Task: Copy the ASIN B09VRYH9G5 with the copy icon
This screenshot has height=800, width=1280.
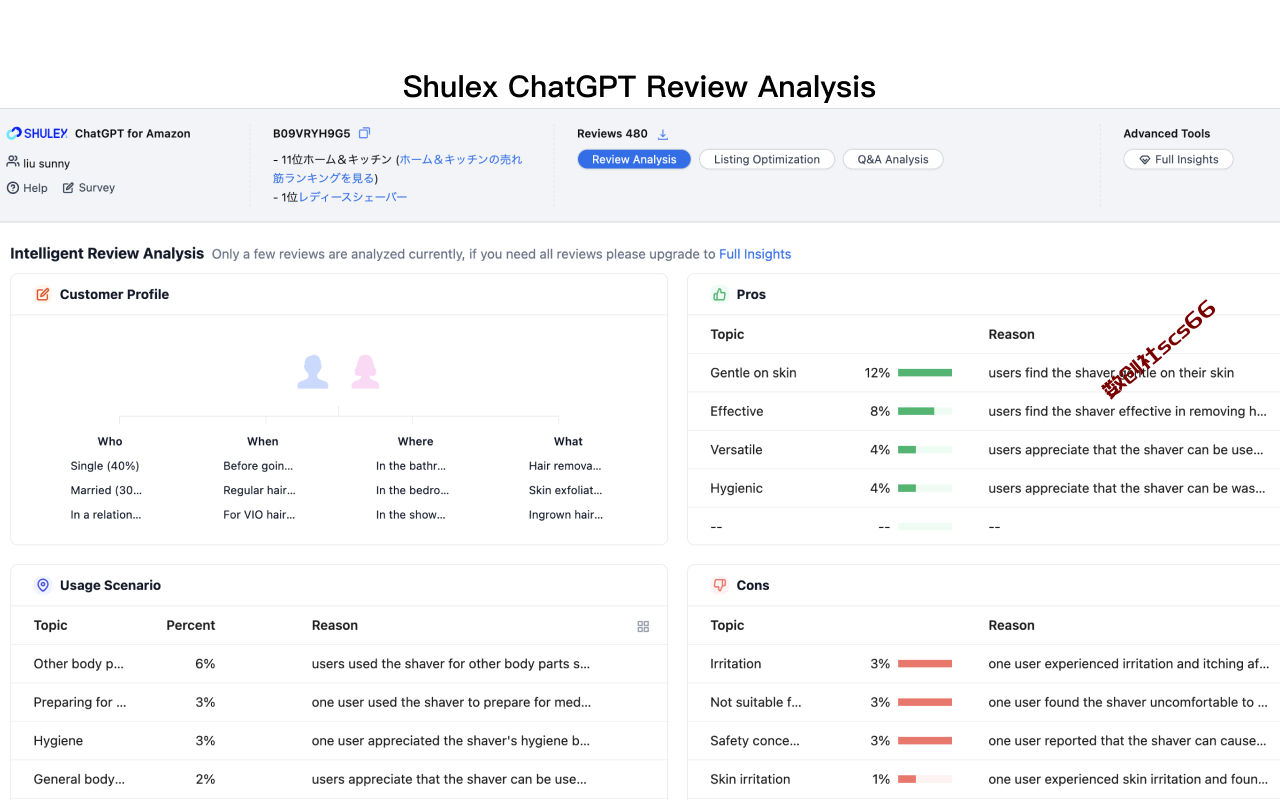Action: pyautogui.click(x=364, y=133)
